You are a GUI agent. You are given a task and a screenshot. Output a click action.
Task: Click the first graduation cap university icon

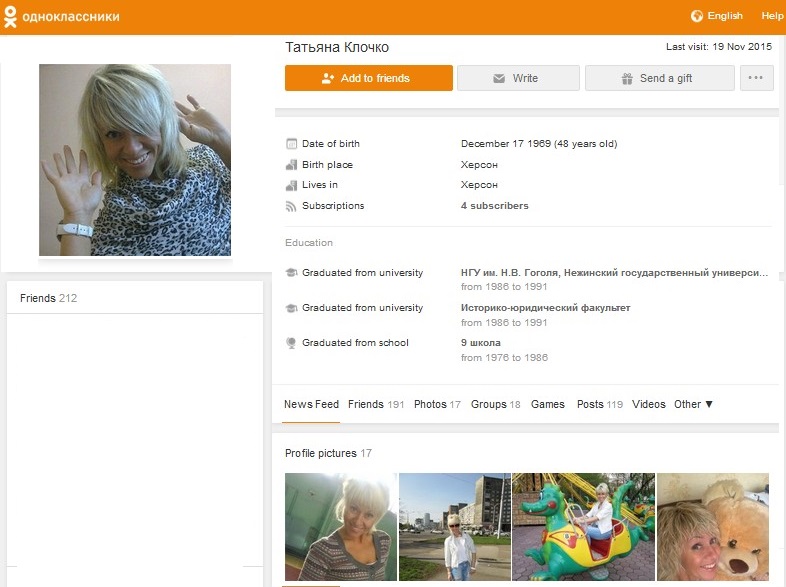click(x=291, y=273)
